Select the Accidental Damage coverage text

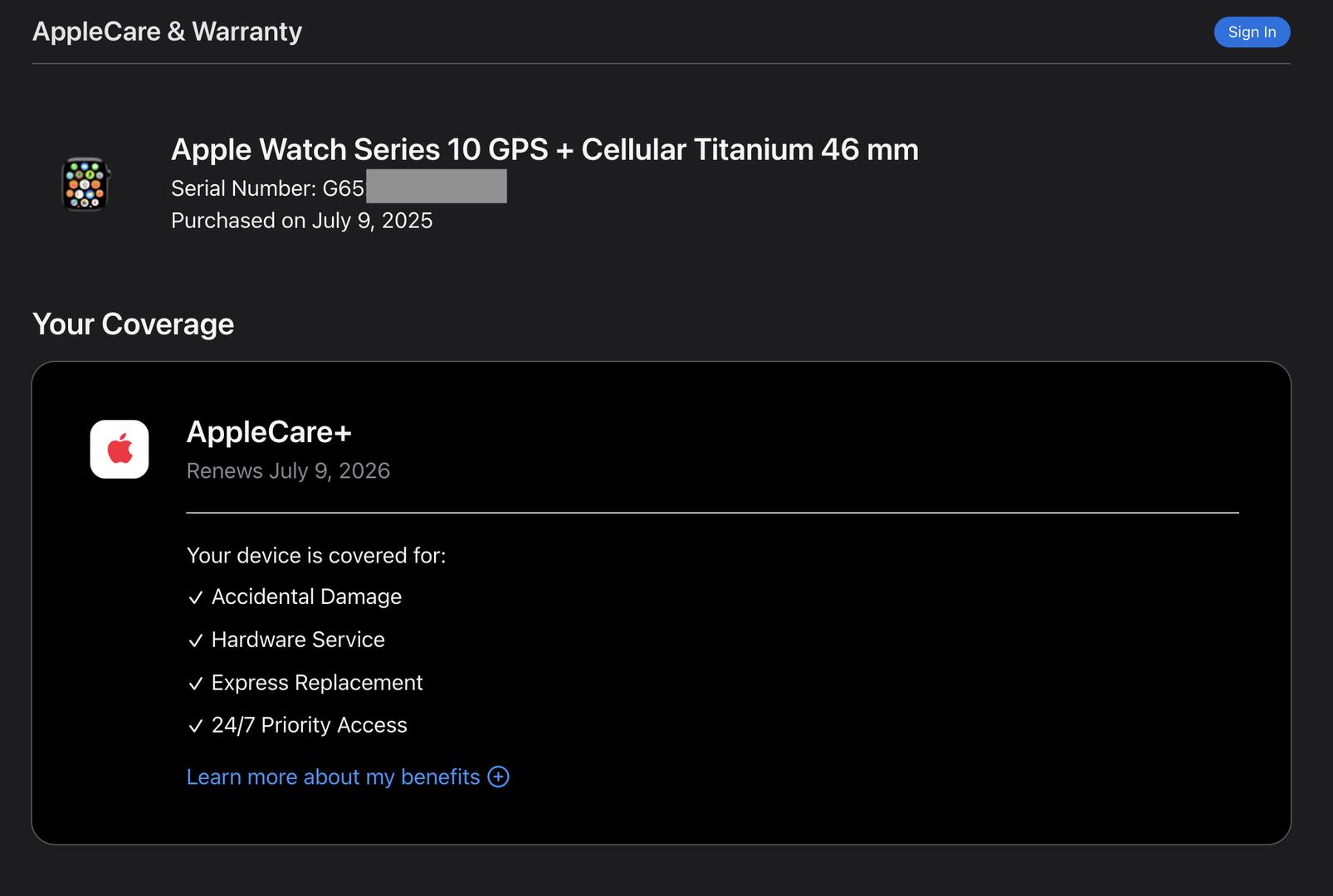[x=306, y=597]
